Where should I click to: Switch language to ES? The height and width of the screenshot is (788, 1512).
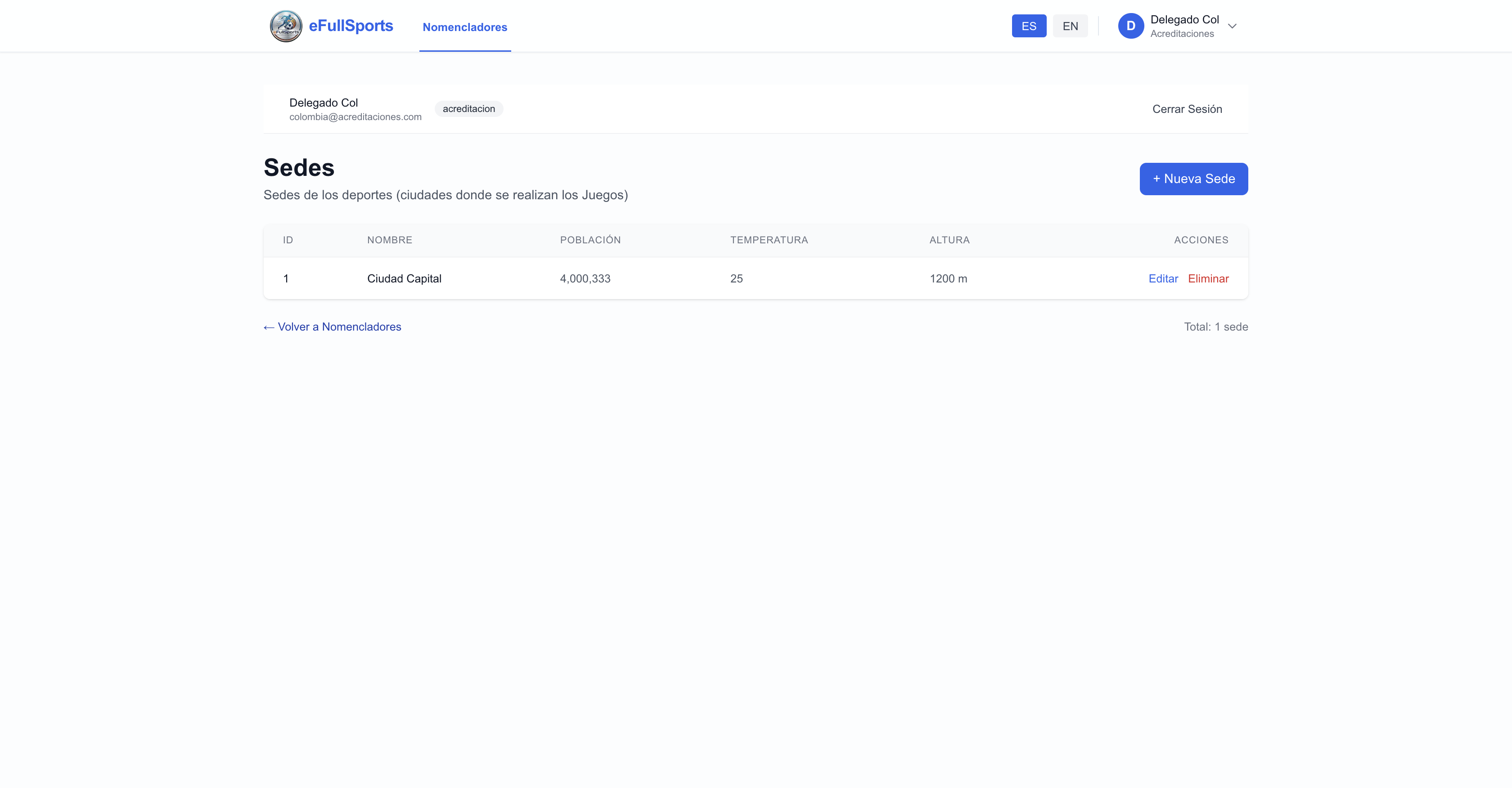pos(1028,26)
